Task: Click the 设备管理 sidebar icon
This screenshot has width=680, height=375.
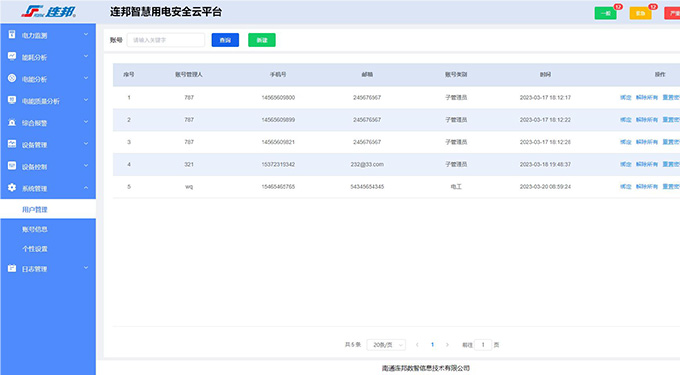Action: [12, 143]
